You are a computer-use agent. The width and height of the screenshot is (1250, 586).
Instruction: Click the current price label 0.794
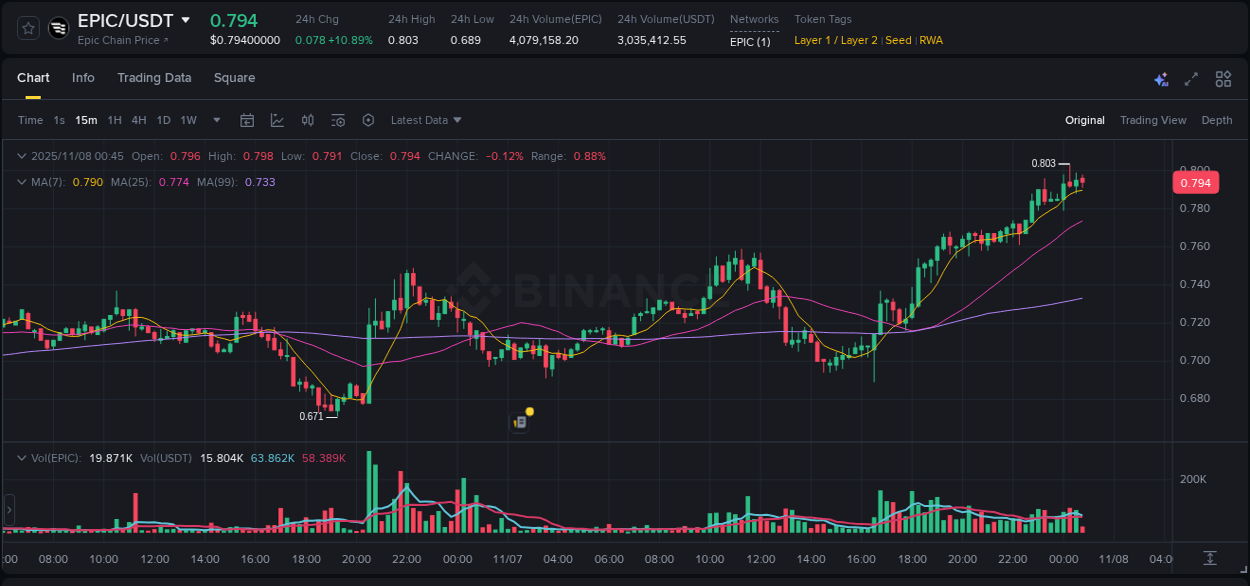click(1196, 182)
